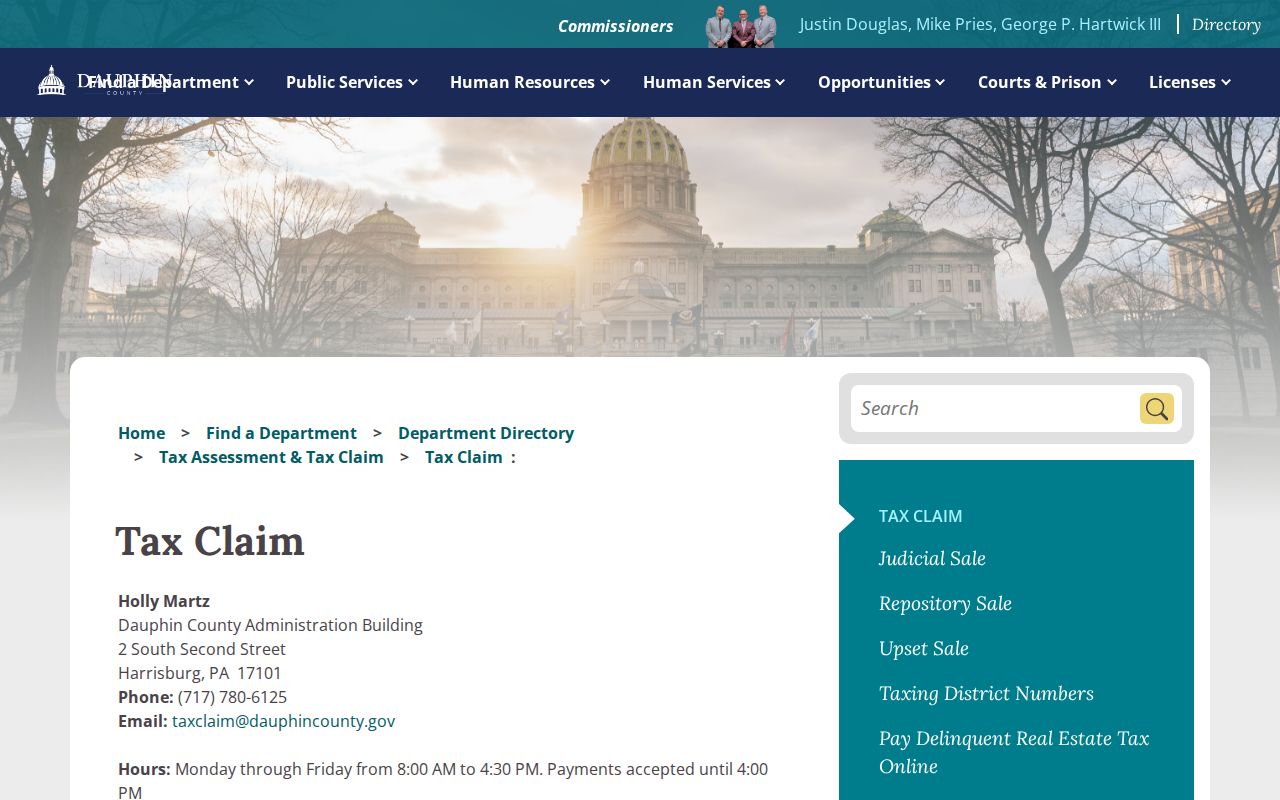Image resolution: width=1280 pixels, height=800 pixels.
Task: Open Repository Sale sidebar item
Action: click(945, 604)
